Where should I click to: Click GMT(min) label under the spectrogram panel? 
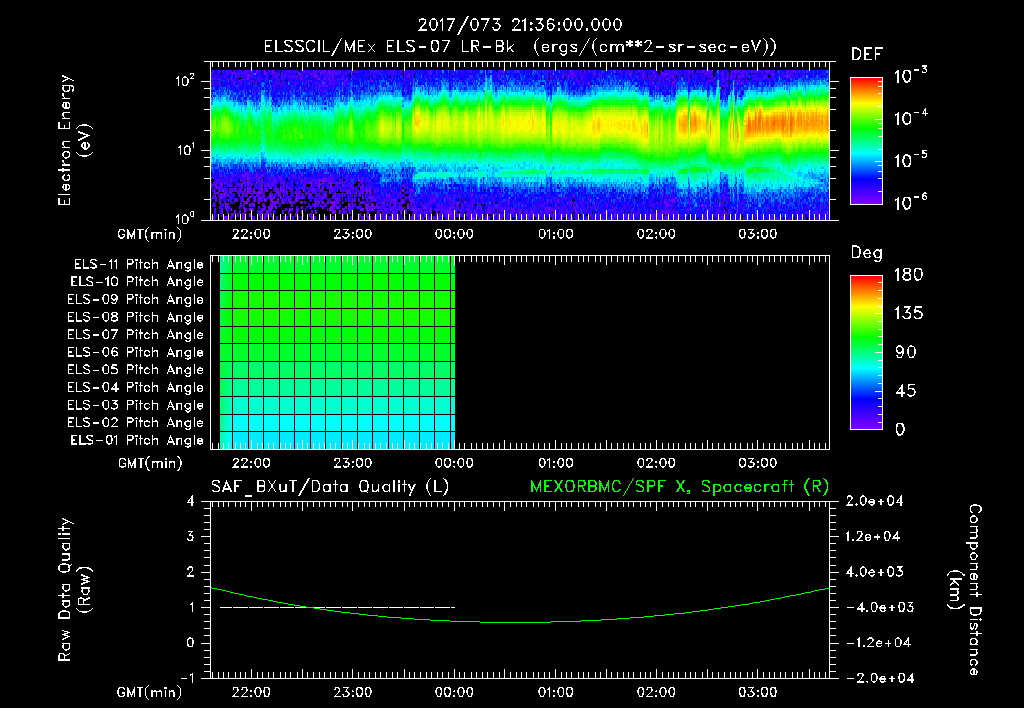(x=149, y=234)
